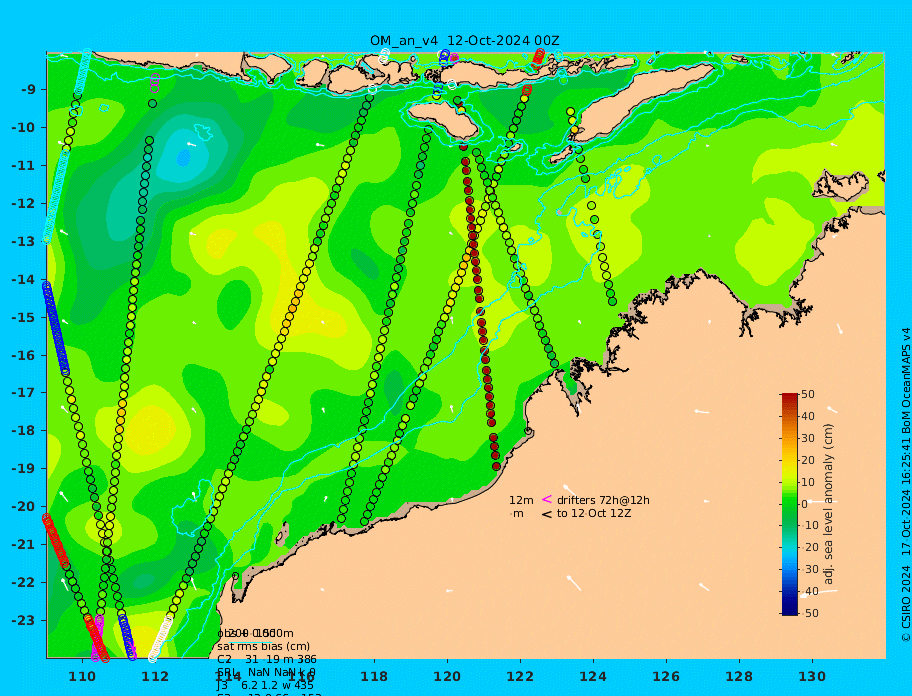This screenshot has height=696, width=912.
Task: Click the magenta drifter arrow legend symbol
Action: 547,499
